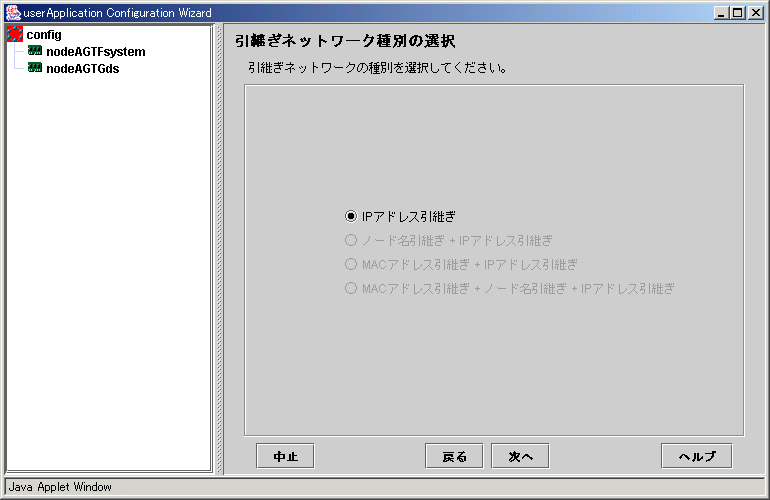Click the 引継ぎネットワーク種別の選択 heading
770x500 pixels.
click(x=345, y=41)
